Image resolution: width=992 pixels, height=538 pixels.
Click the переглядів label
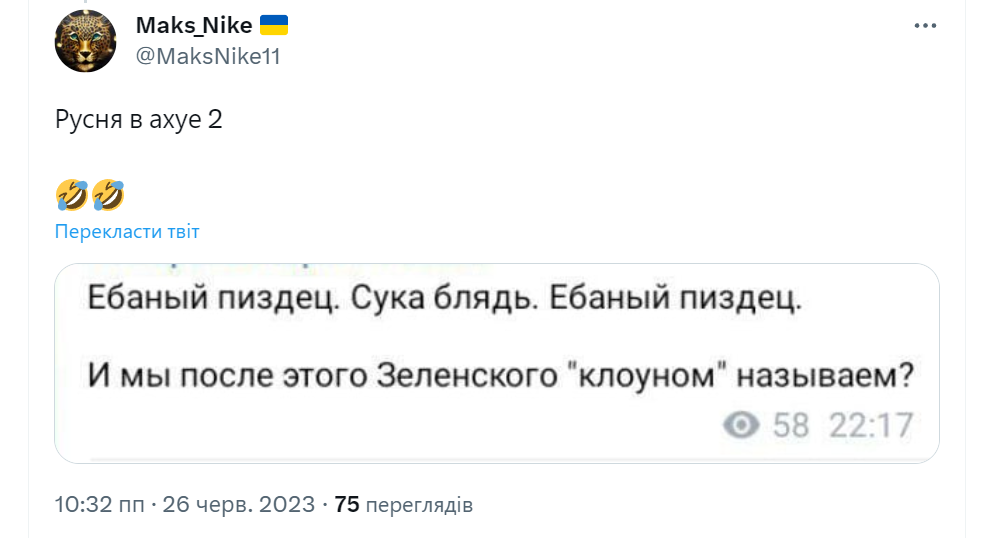tap(419, 506)
